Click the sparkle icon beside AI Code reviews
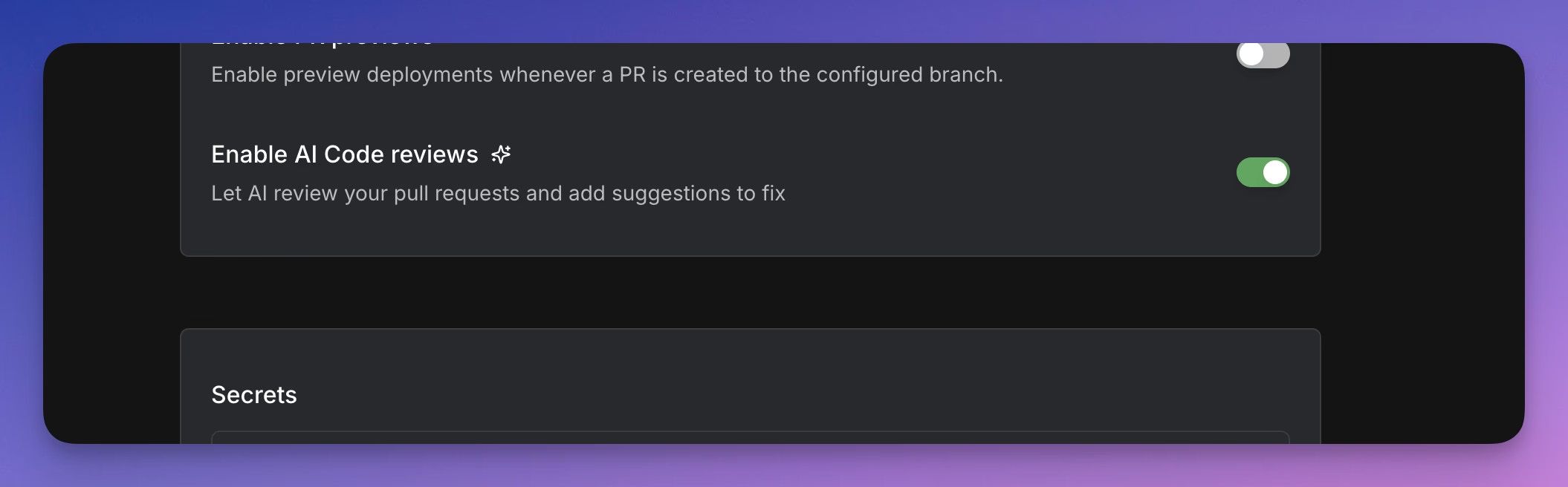 click(x=501, y=154)
